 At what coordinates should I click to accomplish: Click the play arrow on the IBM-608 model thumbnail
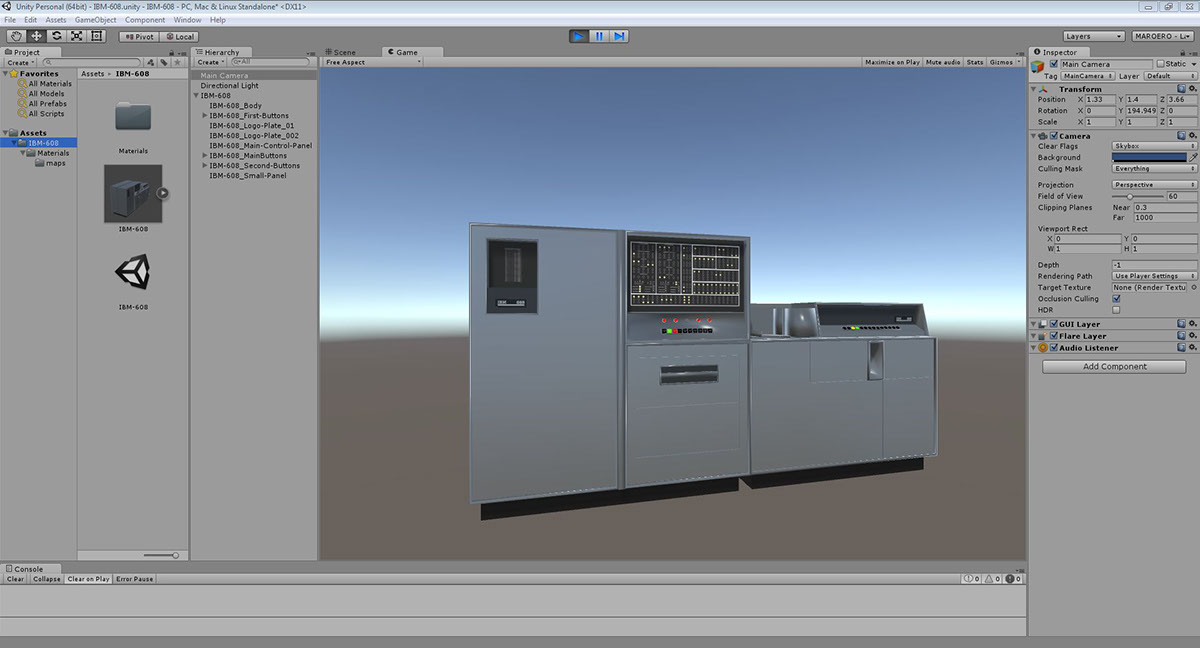163,193
